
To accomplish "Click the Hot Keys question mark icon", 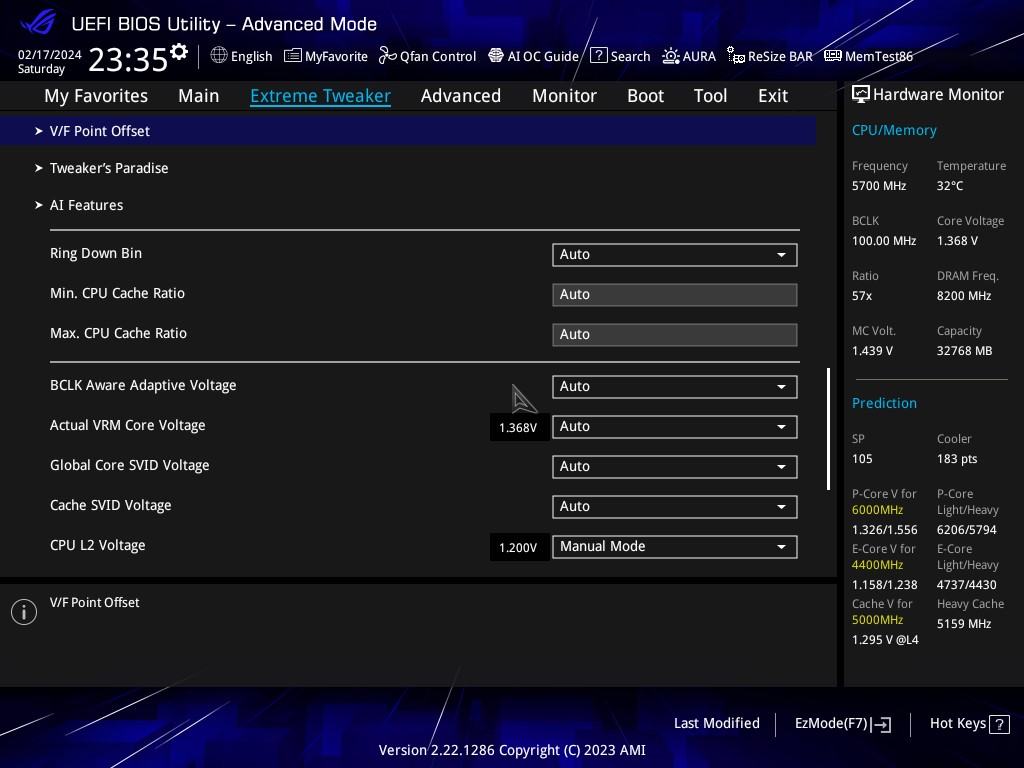I will tap(999, 724).
